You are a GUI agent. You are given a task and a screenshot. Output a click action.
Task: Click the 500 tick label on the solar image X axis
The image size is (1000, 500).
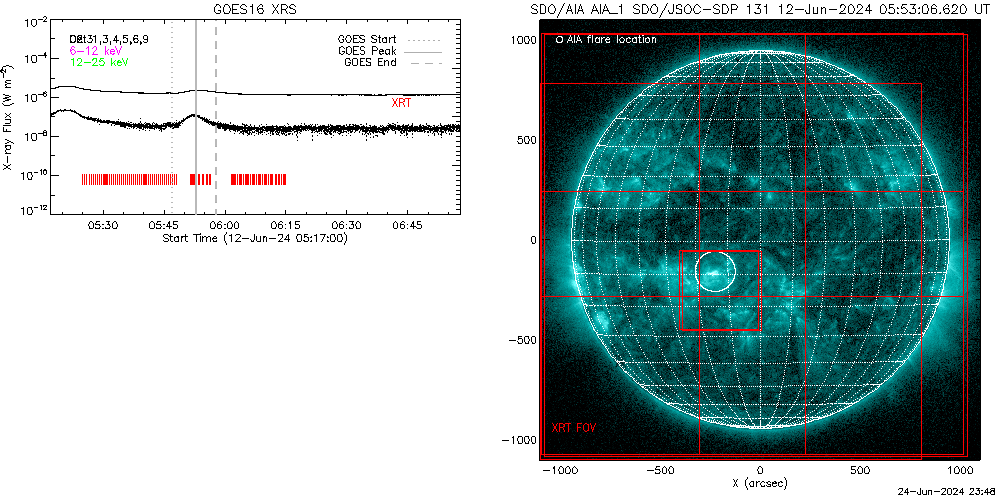tap(860, 471)
